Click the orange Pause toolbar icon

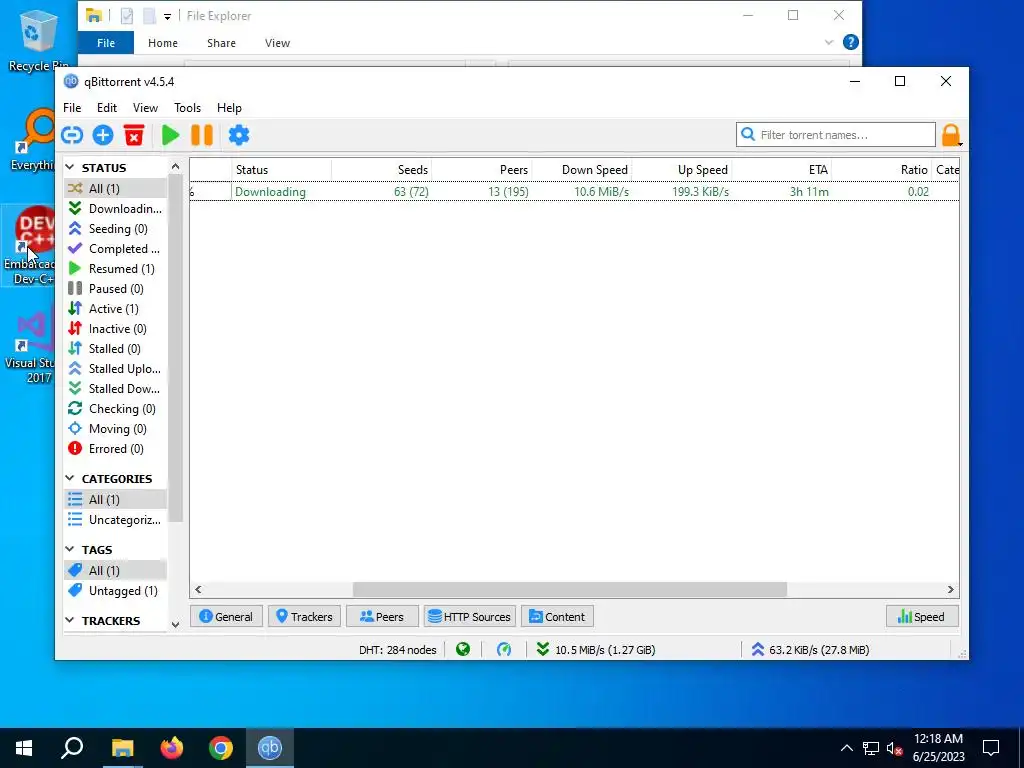[202, 135]
